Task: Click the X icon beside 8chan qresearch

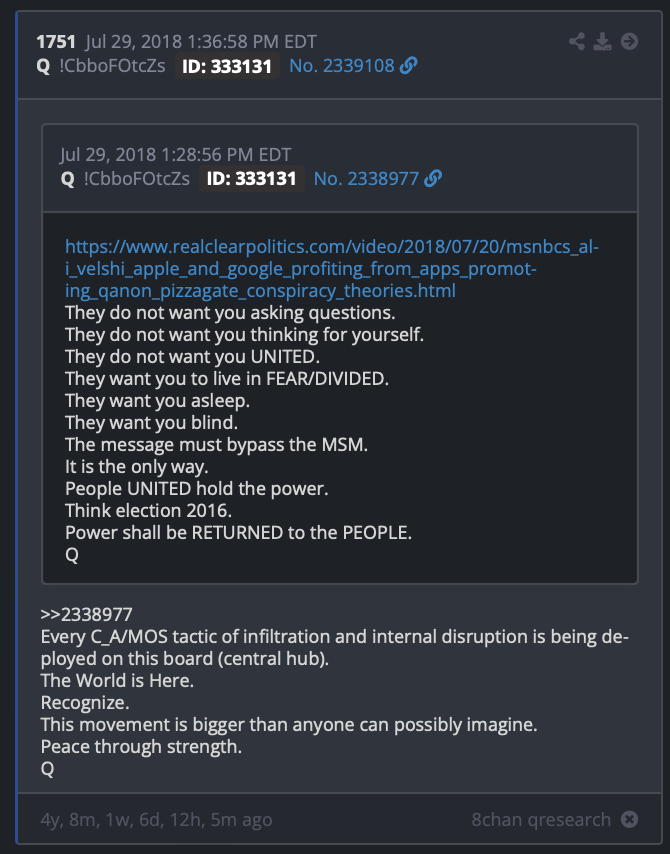Action: click(x=629, y=819)
